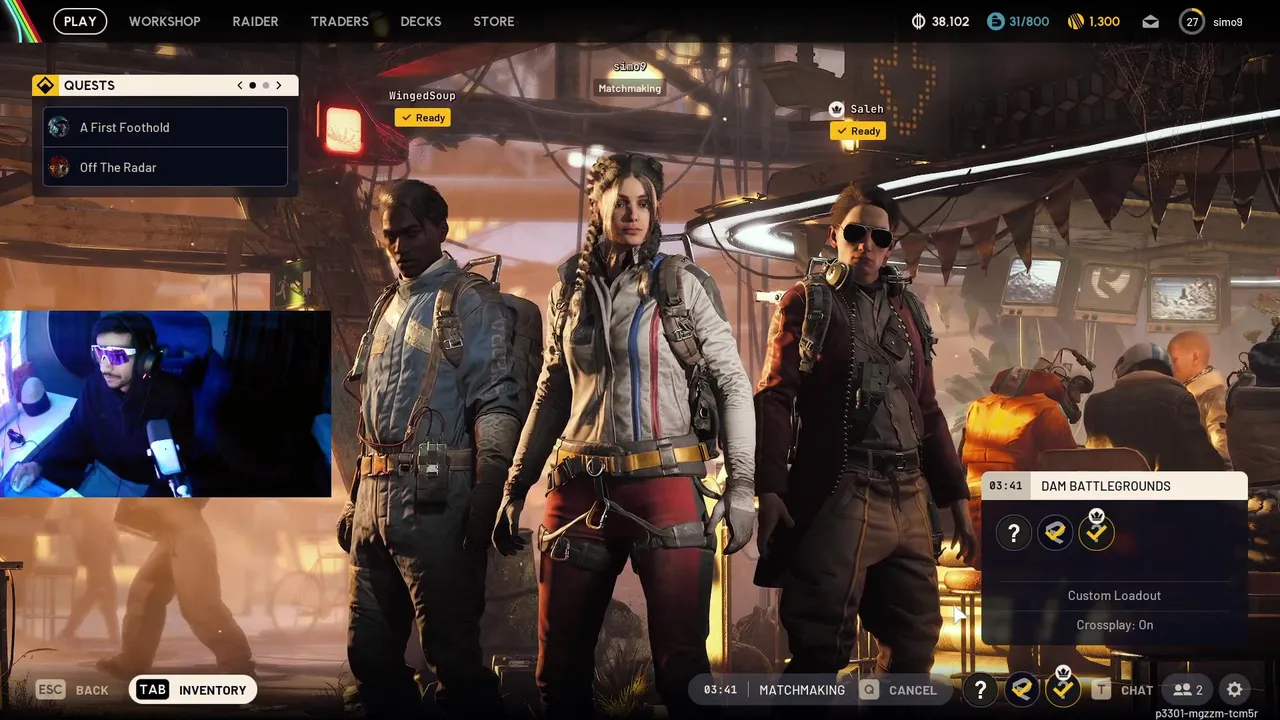Open the Store tab
The height and width of the screenshot is (720, 1280).
(494, 21)
